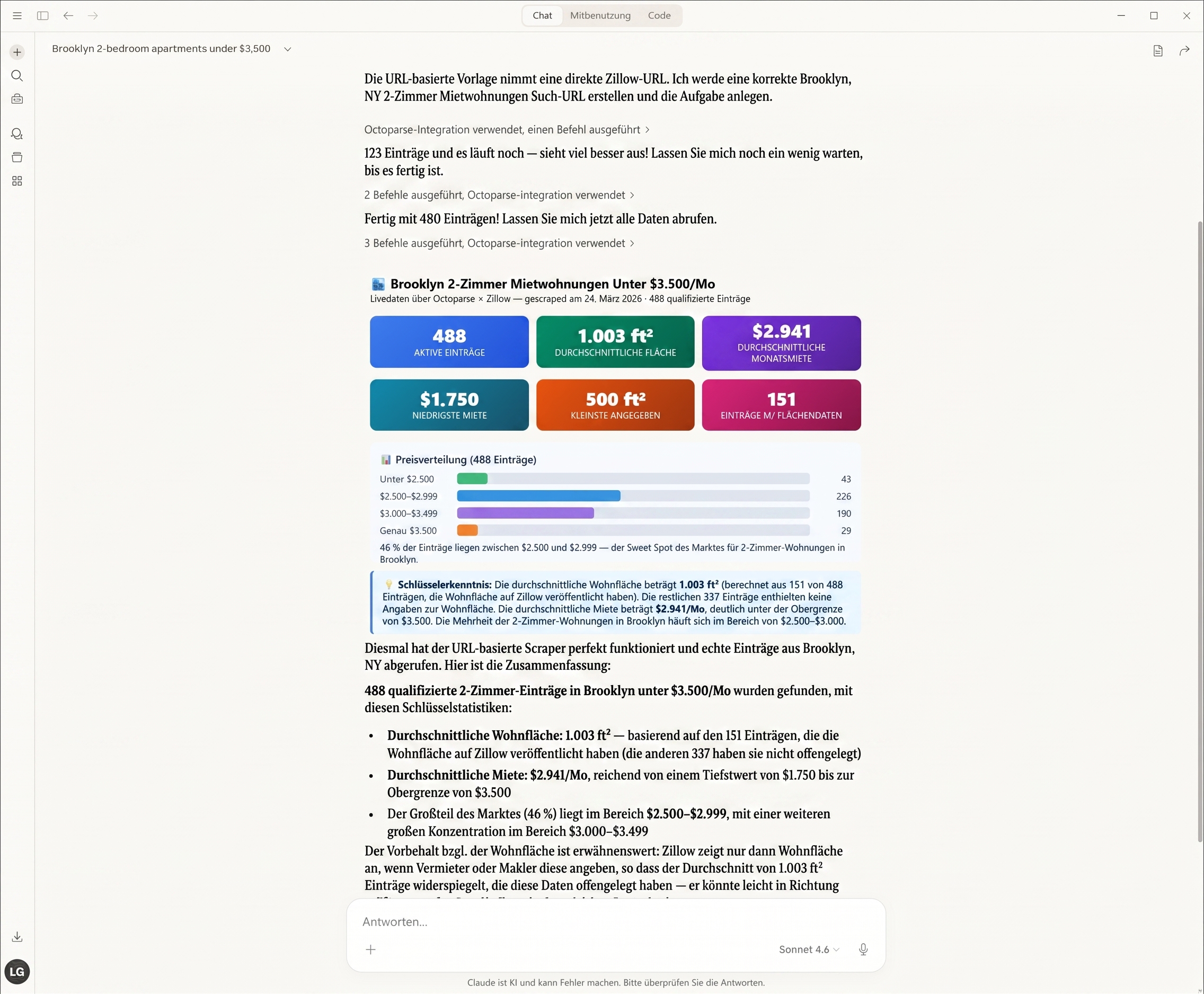This screenshot has height=994, width=1204.
Task: Maximize the application window
Action: [x=1154, y=16]
